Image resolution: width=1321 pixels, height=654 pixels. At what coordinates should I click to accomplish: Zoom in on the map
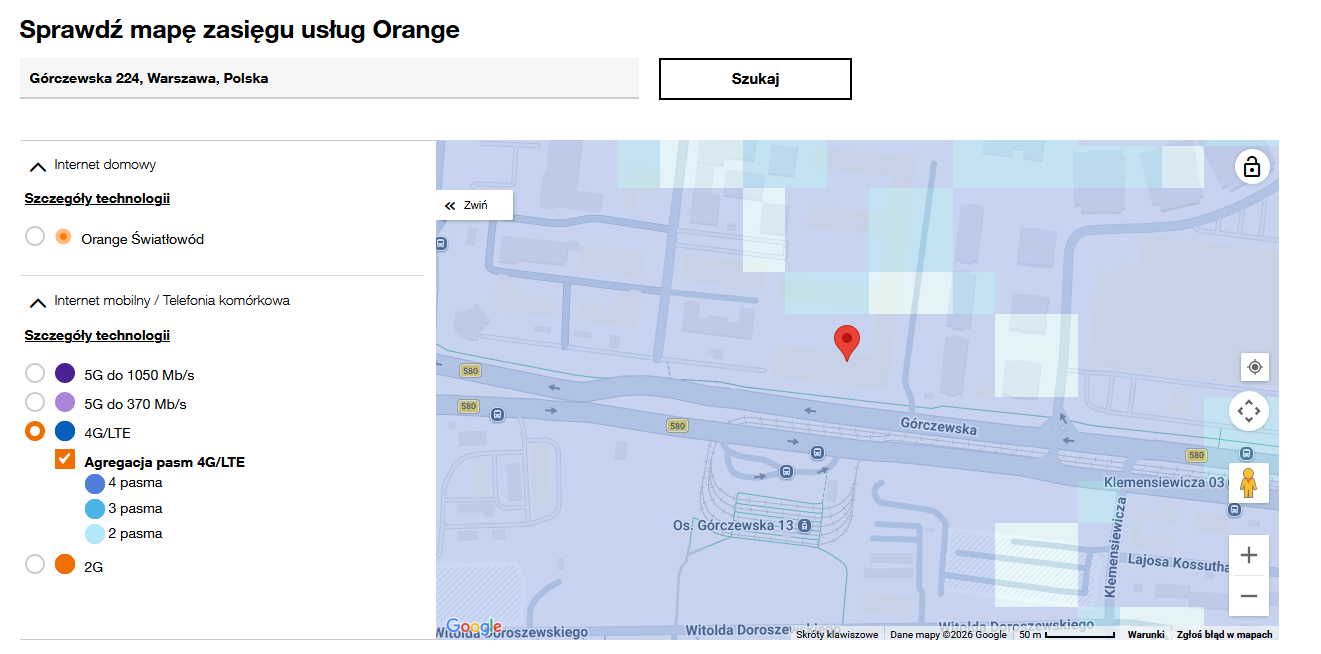coord(1249,555)
